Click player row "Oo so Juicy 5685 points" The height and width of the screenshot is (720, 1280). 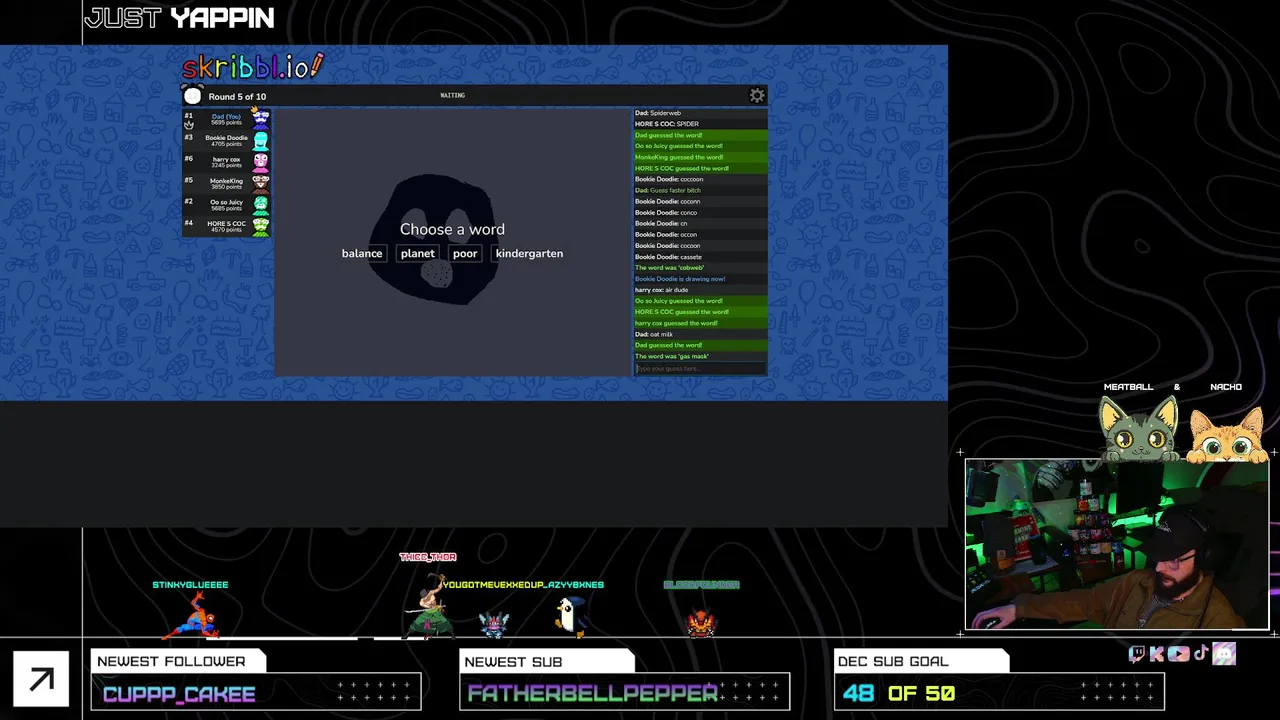[x=227, y=205]
